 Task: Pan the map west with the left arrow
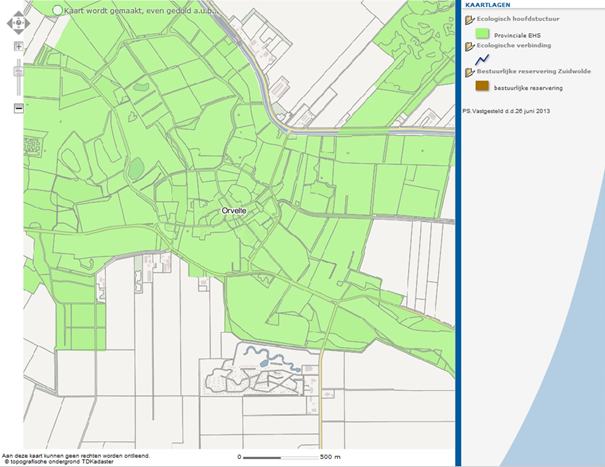(10, 23)
